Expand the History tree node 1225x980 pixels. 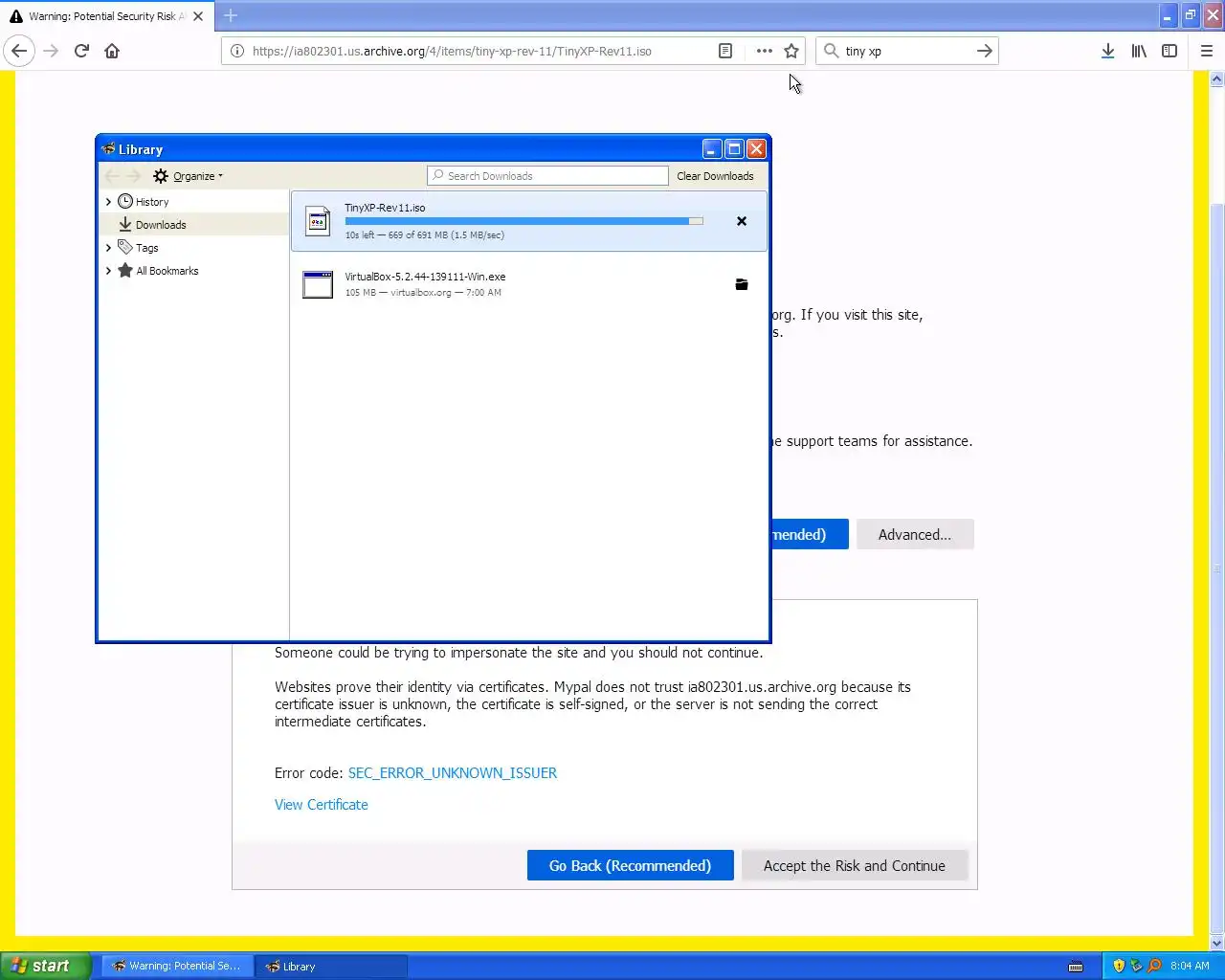click(x=108, y=202)
